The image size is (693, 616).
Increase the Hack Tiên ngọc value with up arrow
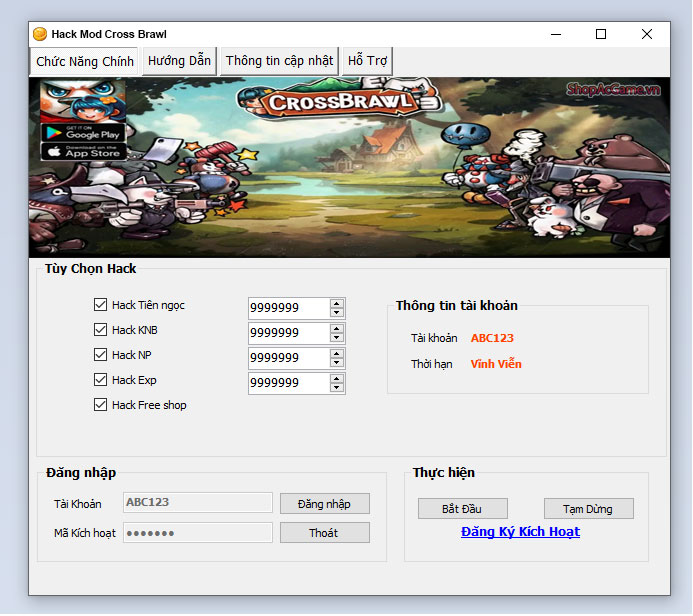click(337, 304)
